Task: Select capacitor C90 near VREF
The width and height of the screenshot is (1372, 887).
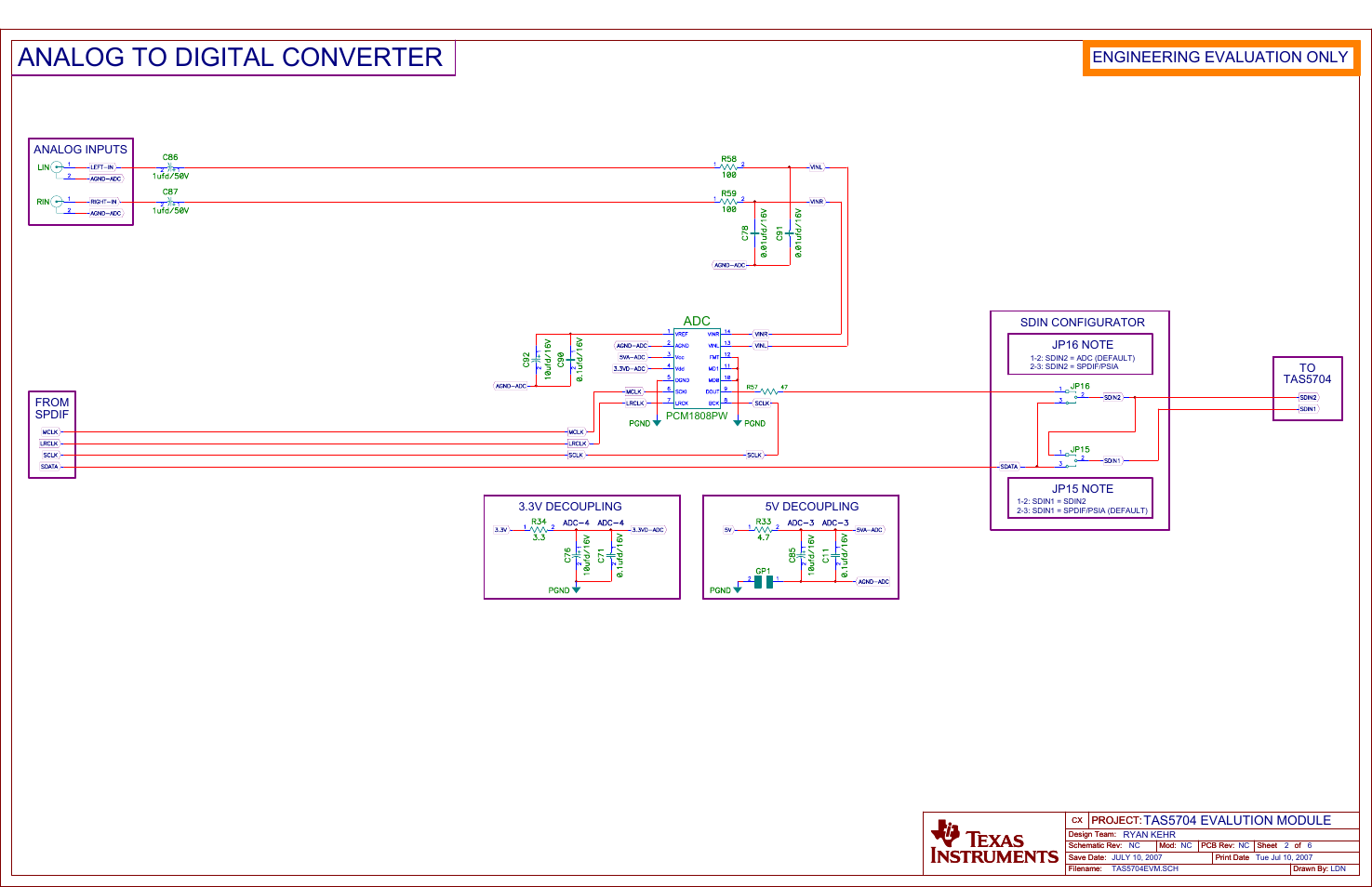Action: click(x=570, y=359)
